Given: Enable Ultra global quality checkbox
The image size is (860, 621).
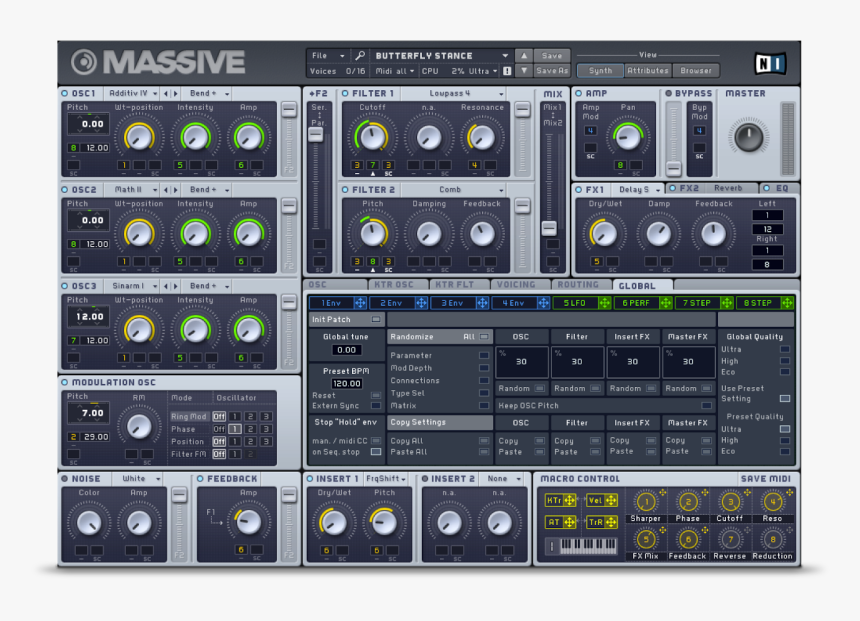Looking at the screenshot, I should click(785, 349).
